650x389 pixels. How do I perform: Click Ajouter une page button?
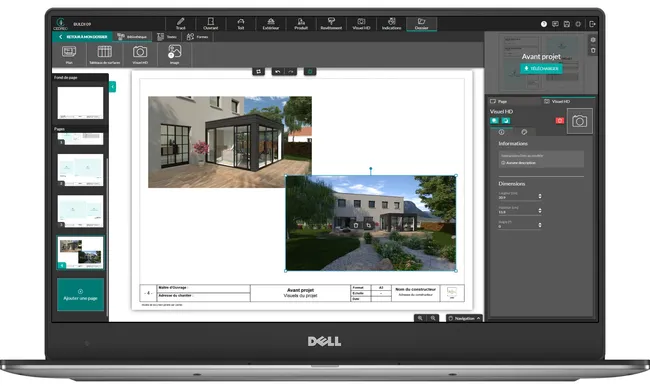coord(80,294)
